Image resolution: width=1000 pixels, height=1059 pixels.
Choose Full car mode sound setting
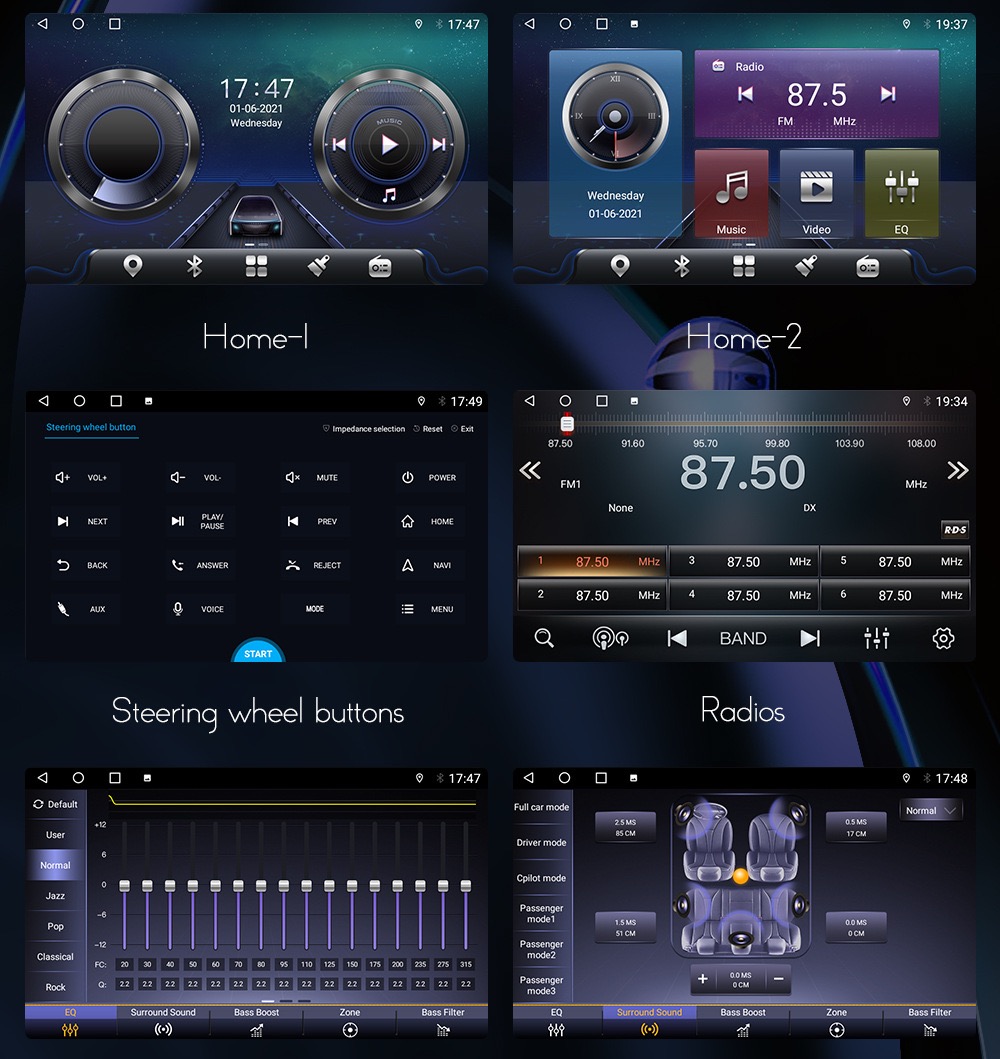coord(542,807)
